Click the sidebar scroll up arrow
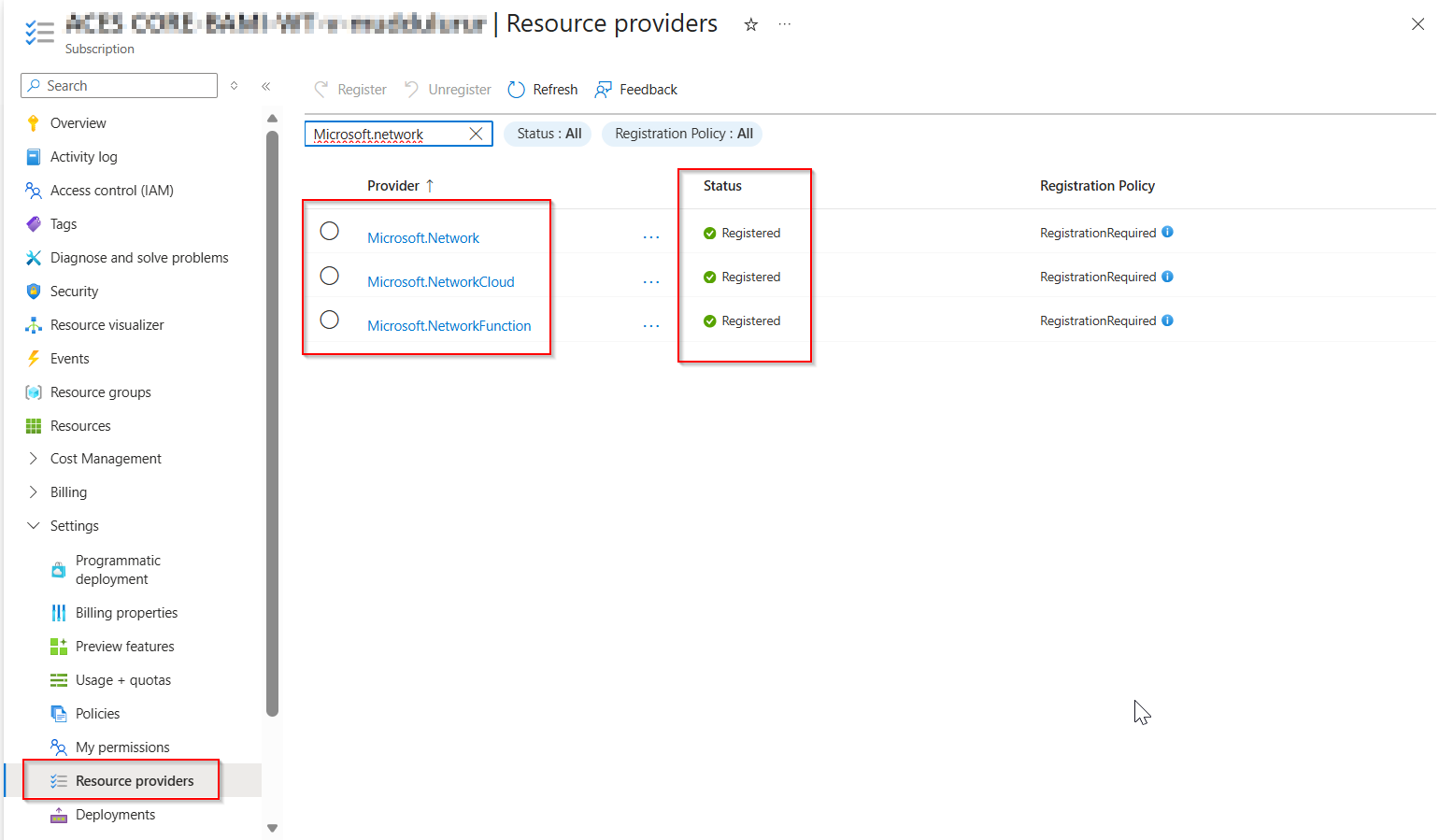The image size is (1439, 840). coord(272,119)
